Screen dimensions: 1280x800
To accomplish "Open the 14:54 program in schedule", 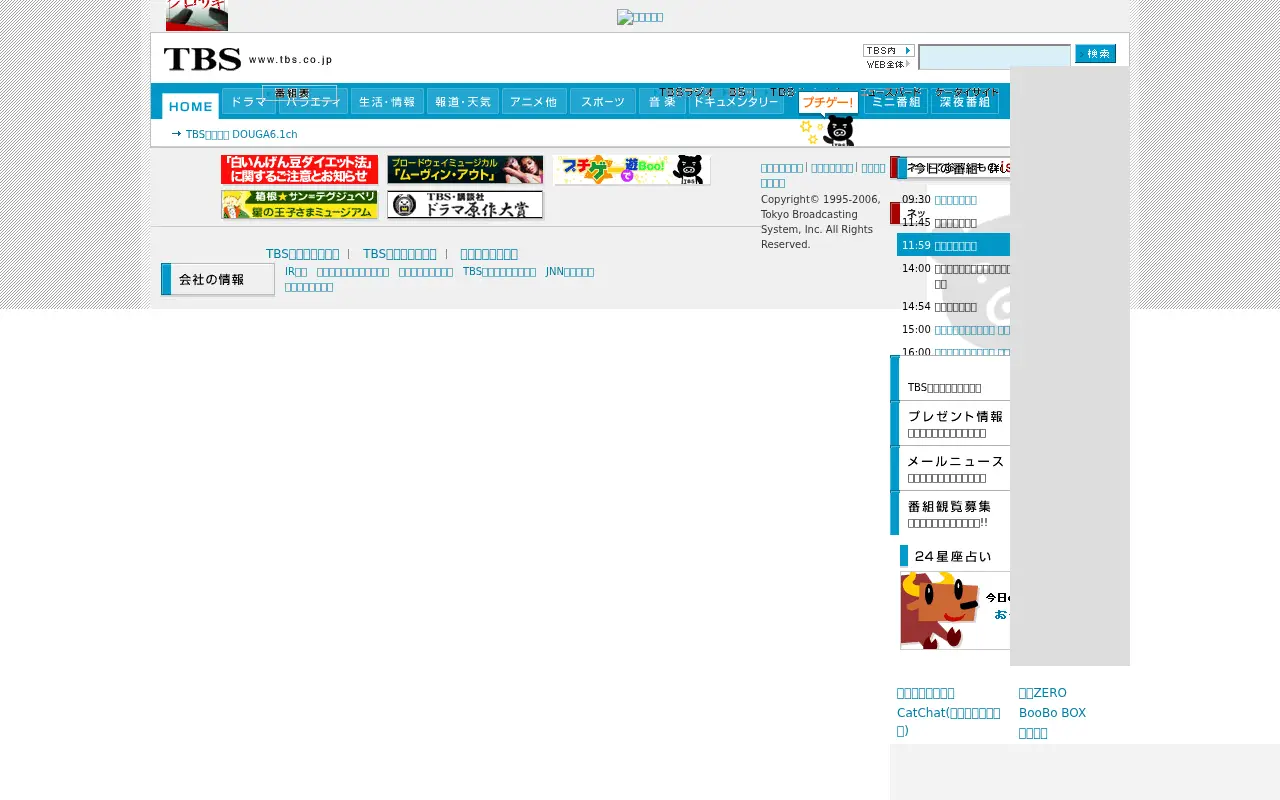I will pos(955,307).
